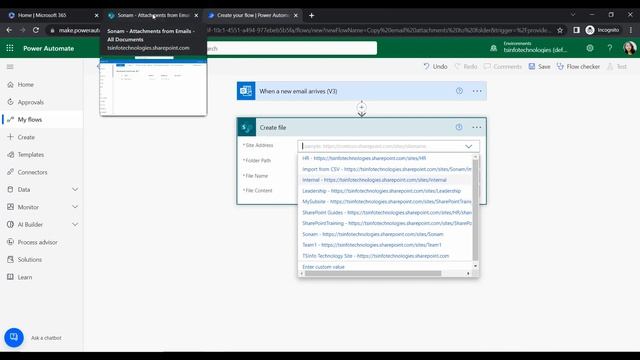Image resolution: width=640 pixels, height=360 pixels.
Task: Click Undo in the flow toolbar
Action: [435, 67]
